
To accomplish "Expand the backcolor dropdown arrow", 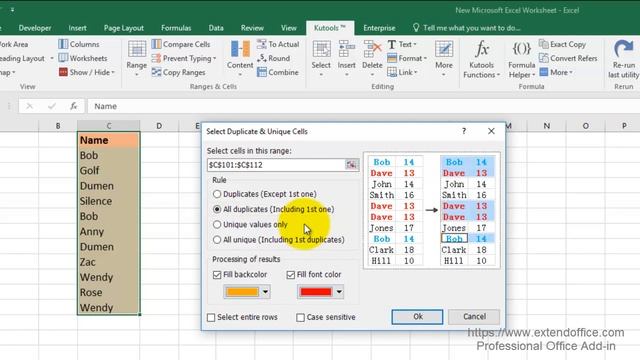I will click(266, 292).
